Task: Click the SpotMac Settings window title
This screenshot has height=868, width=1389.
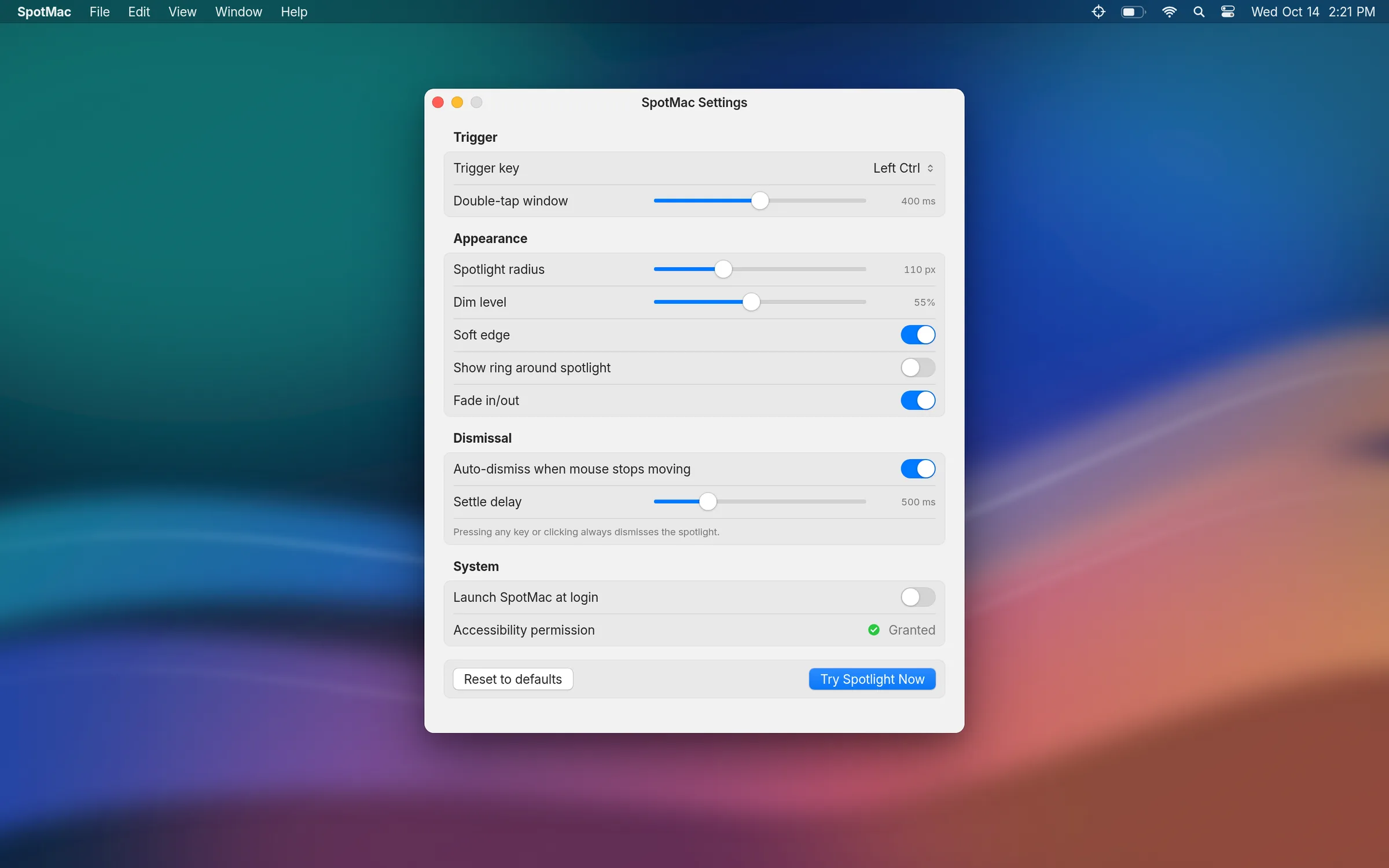Action: pos(694,102)
